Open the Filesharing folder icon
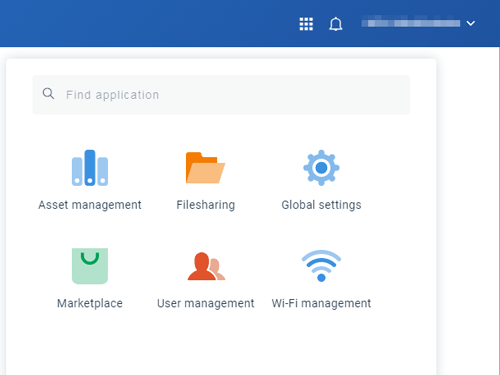The width and height of the screenshot is (500, 375). [x=205, y=168]
